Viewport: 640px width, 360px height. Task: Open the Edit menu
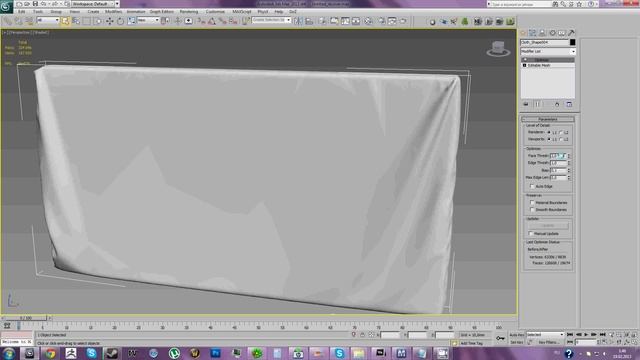tap(22, 12)
